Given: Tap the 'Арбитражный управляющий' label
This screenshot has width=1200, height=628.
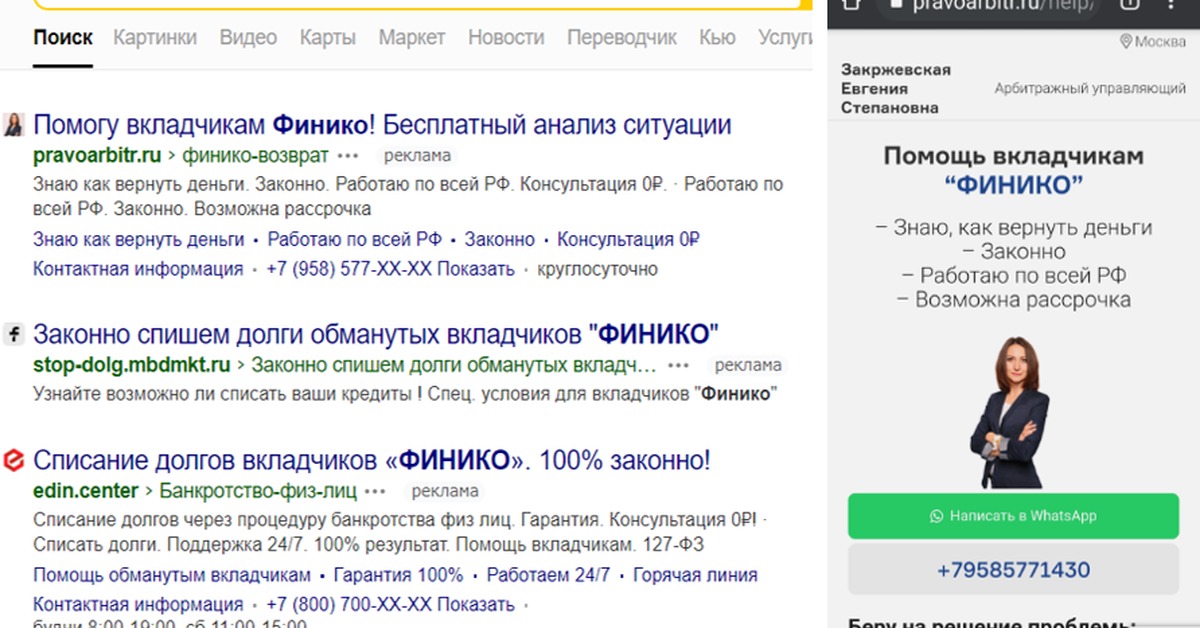Looking at the screenshot, I should pos(1090,89).
